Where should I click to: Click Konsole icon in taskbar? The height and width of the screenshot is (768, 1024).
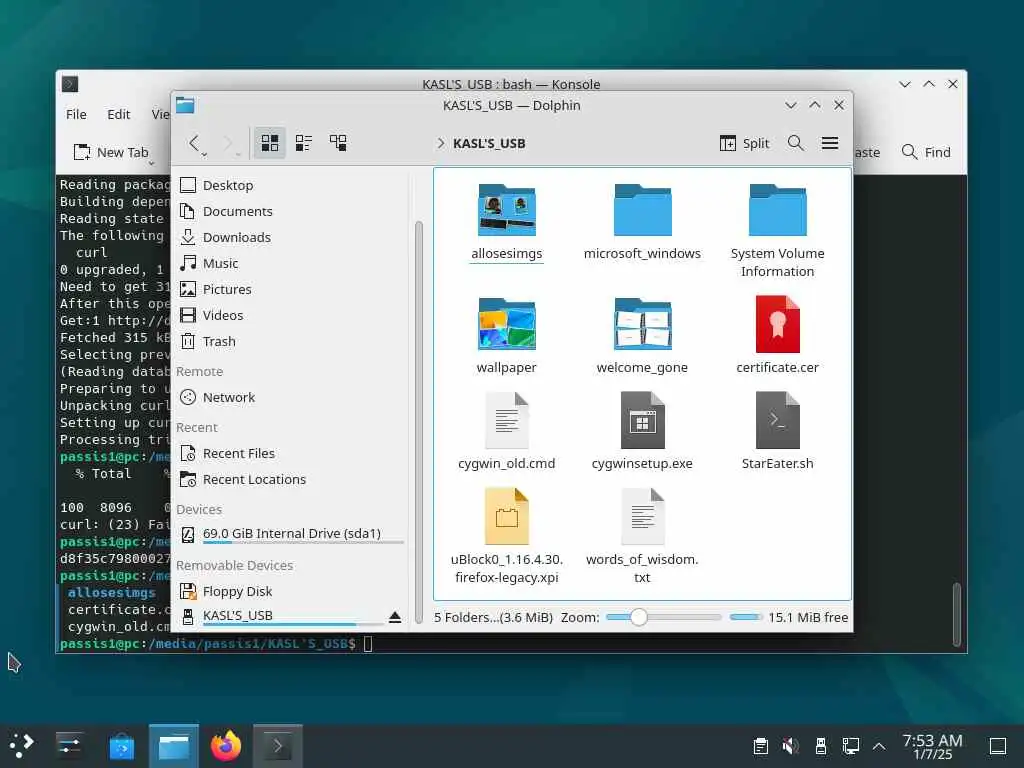278,746
